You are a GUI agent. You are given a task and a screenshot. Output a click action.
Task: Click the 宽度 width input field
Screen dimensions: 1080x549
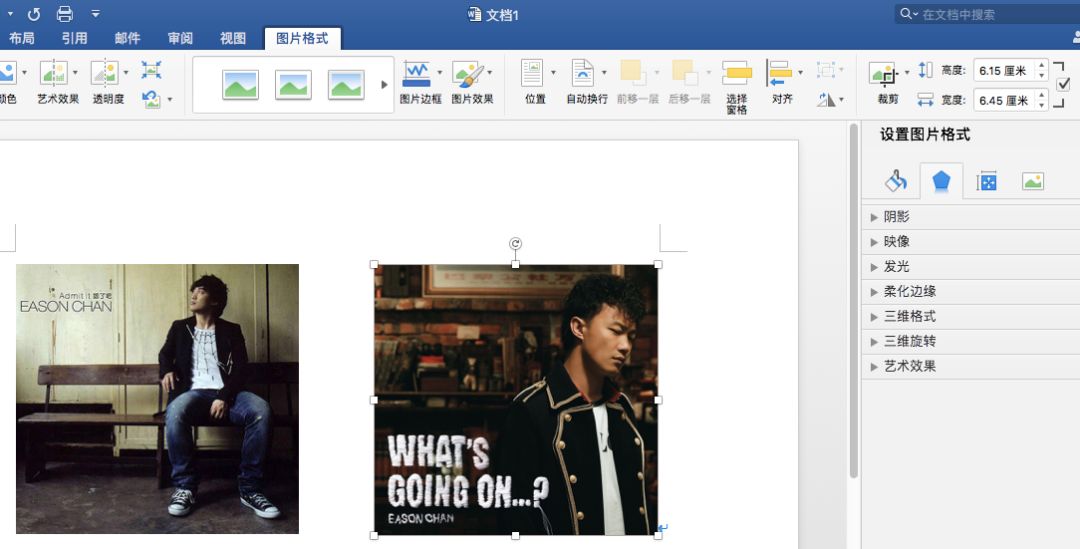(x=1004, y=101)
